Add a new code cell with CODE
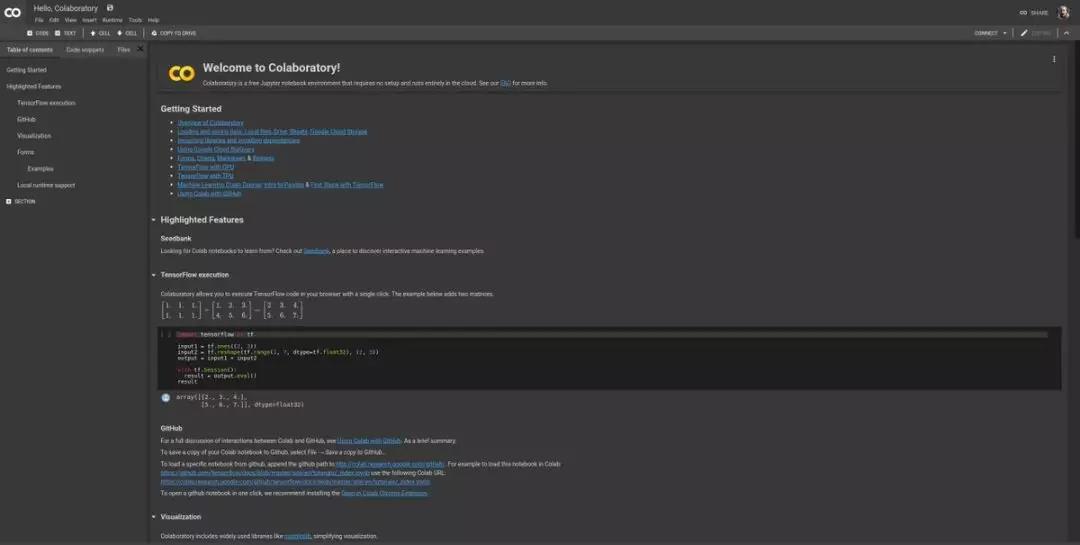The image size is (1080, 545). (38, 33)
